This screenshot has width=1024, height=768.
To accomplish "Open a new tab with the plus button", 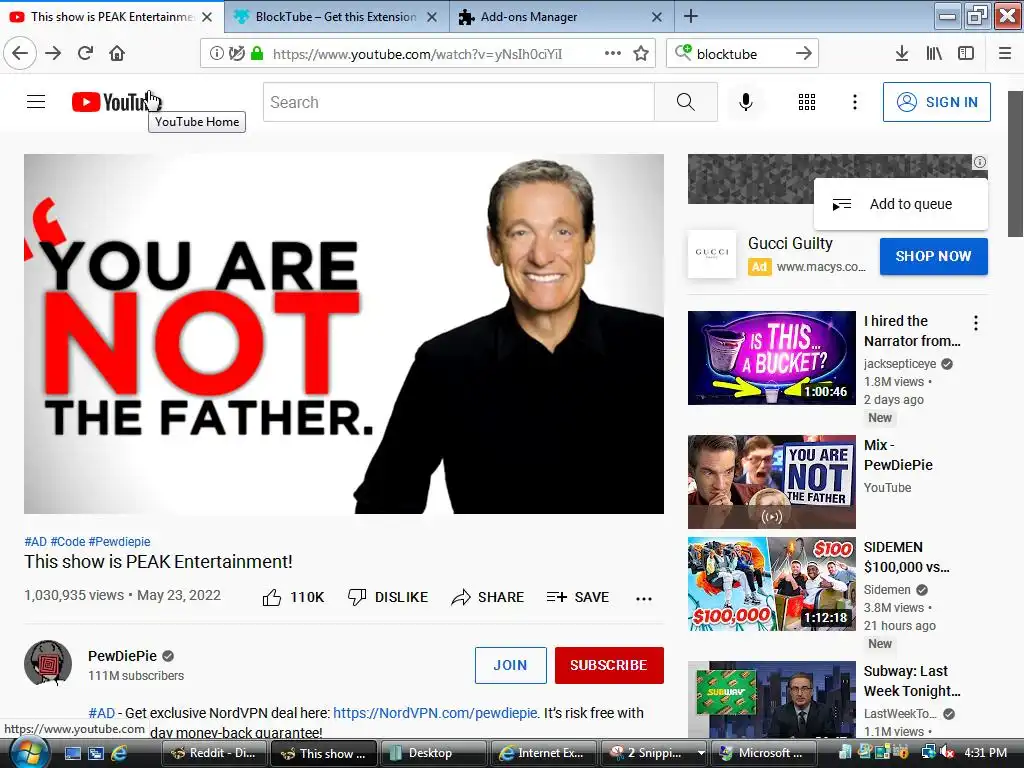I will click(691, 16).
